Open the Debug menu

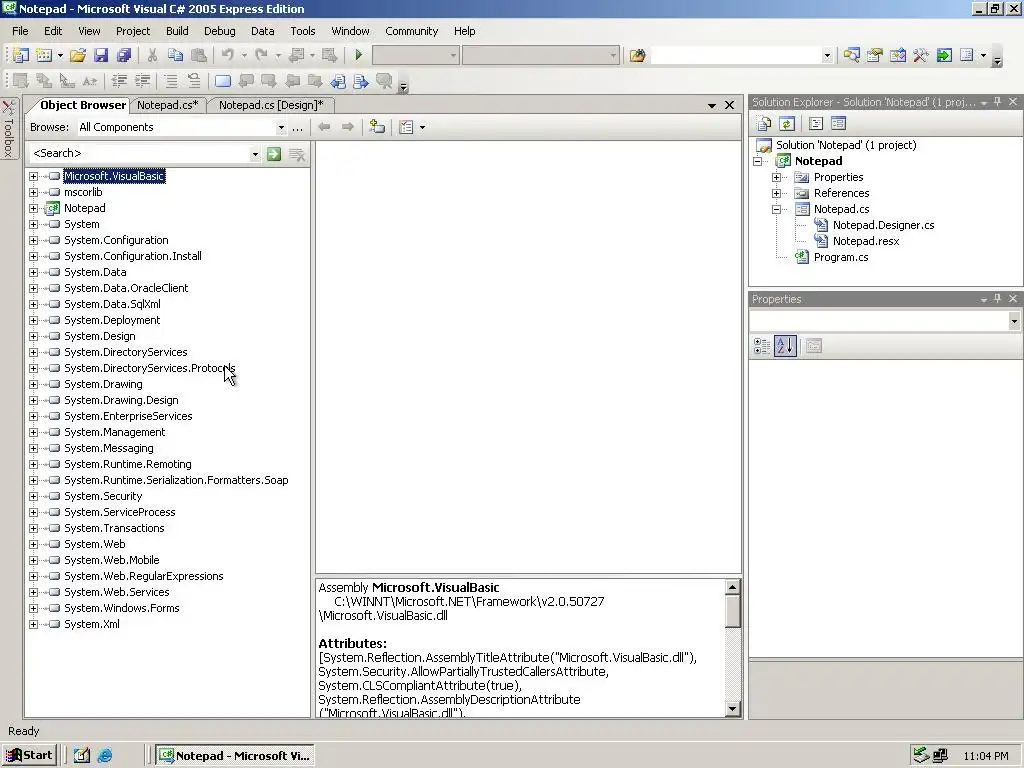point(219,31)
